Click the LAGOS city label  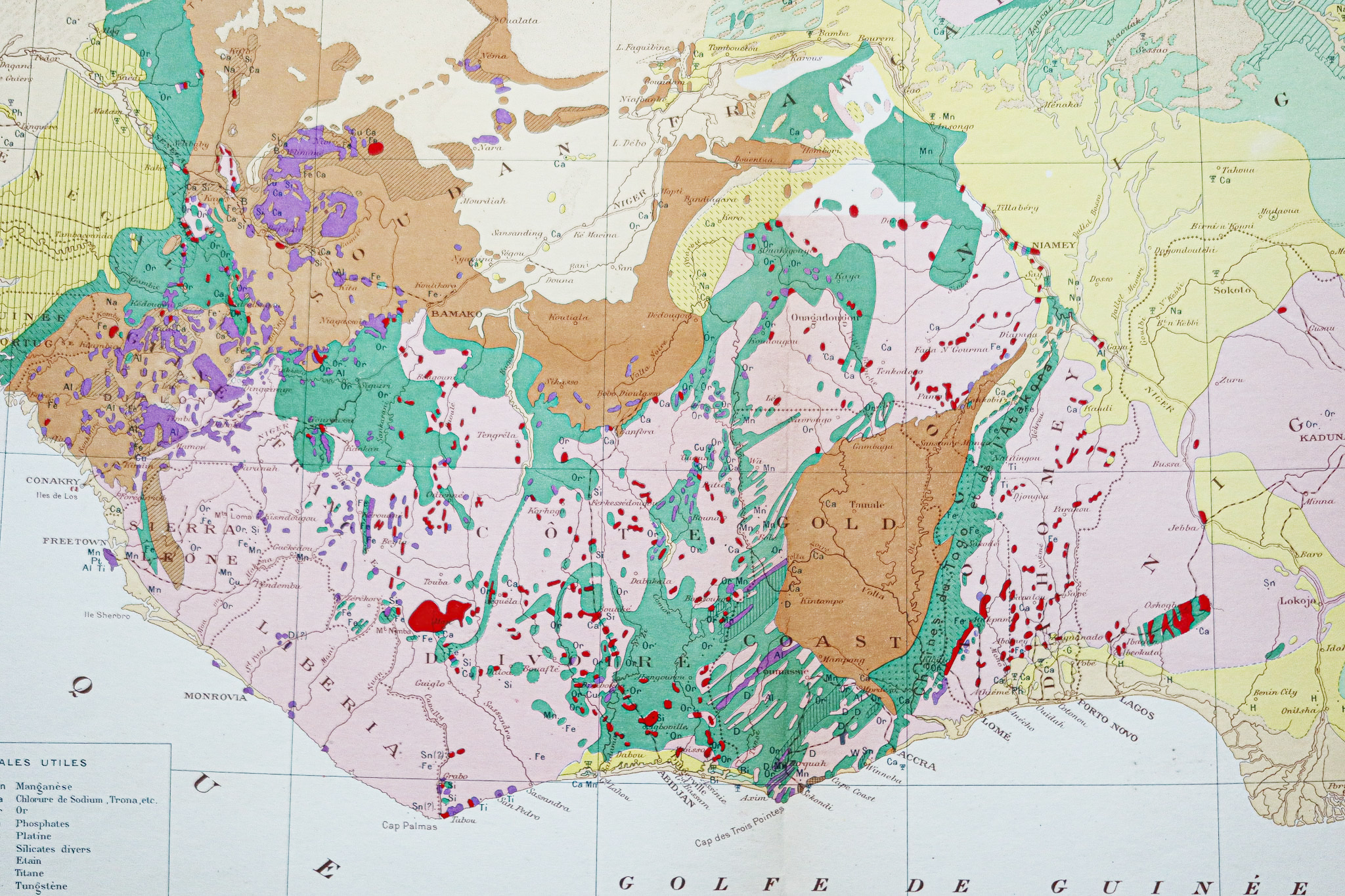coord(1137,709)
